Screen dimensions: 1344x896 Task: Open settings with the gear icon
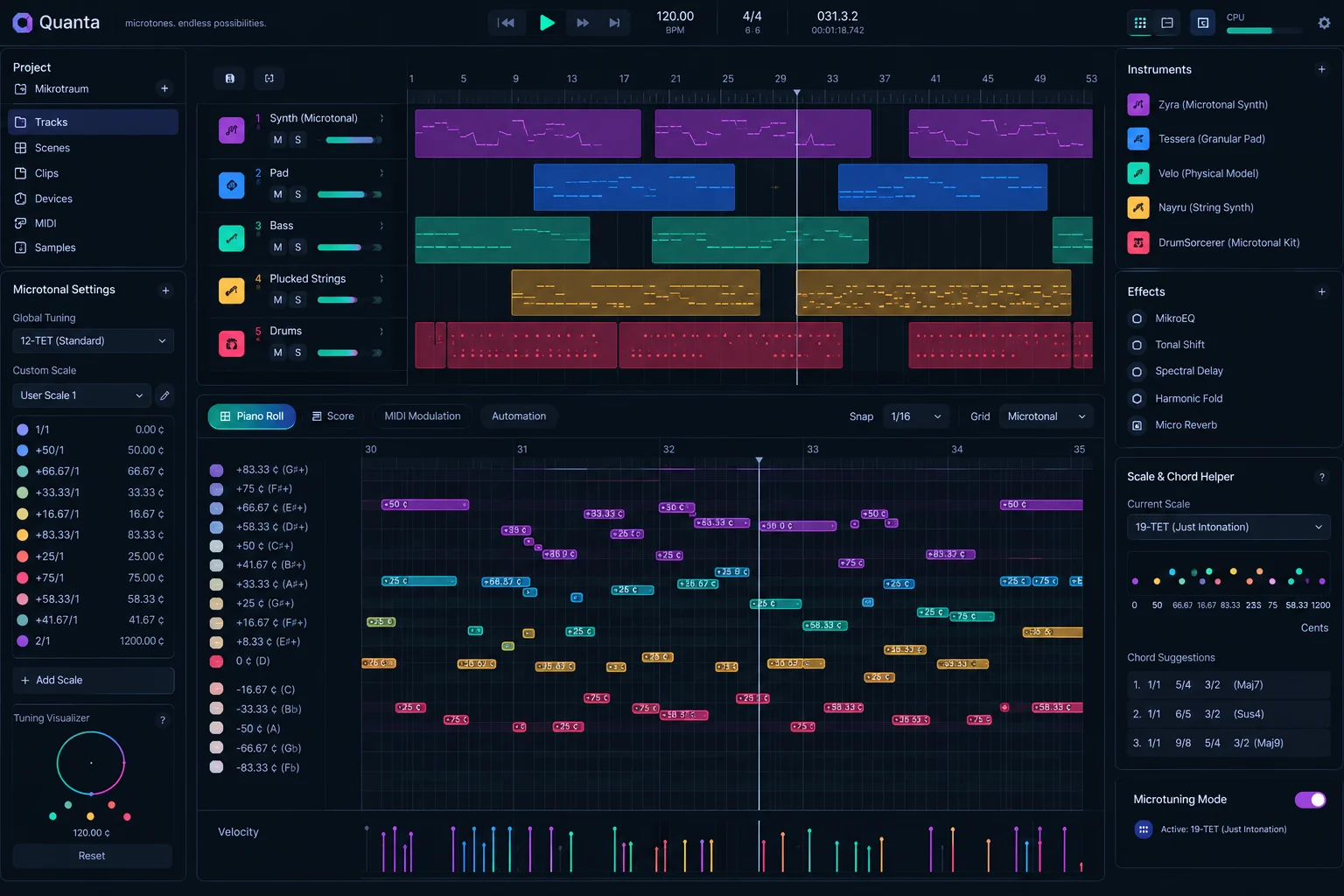(x=1324, y=23)
